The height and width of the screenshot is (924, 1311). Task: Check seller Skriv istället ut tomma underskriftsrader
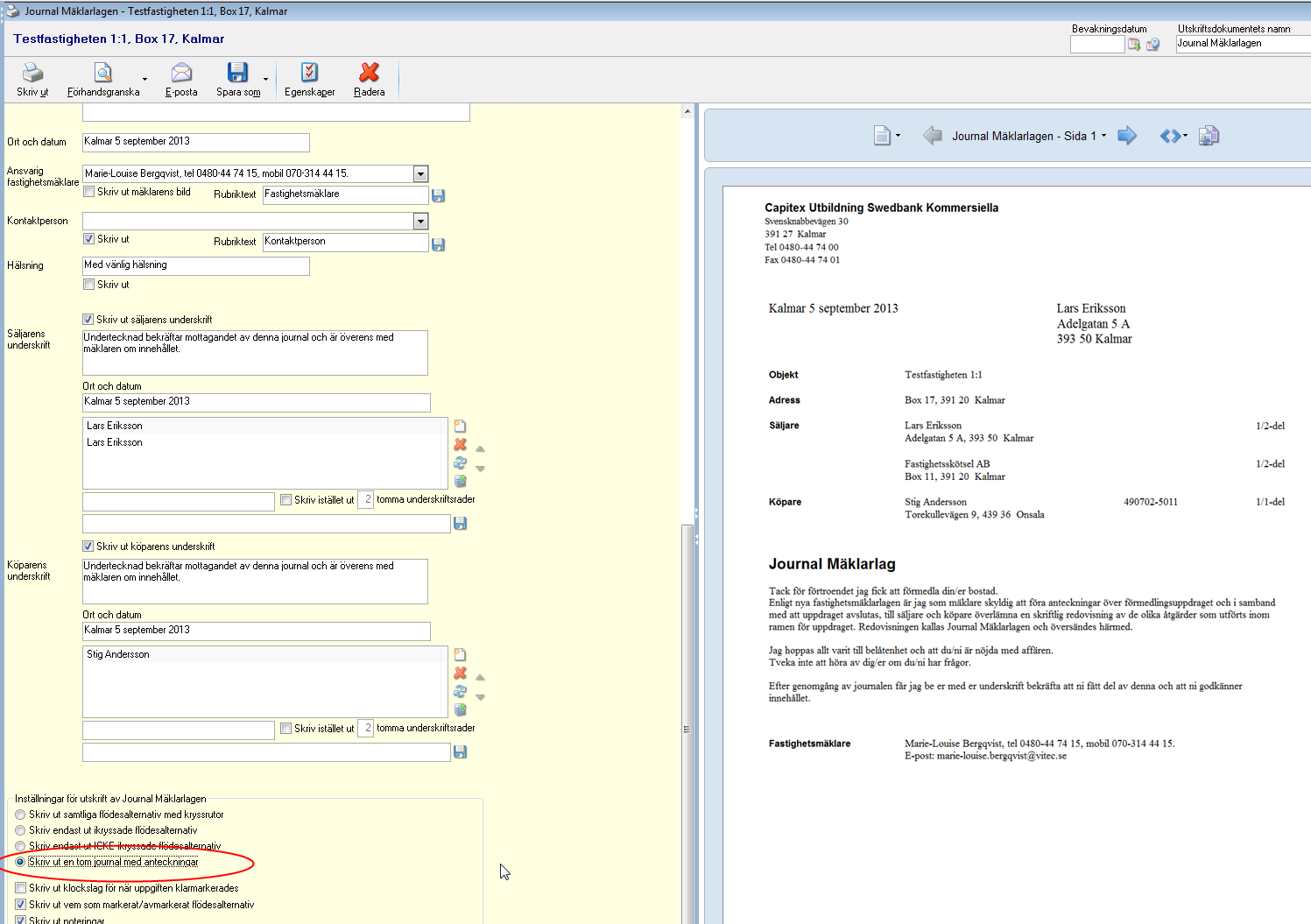click(x=285, y=500)
